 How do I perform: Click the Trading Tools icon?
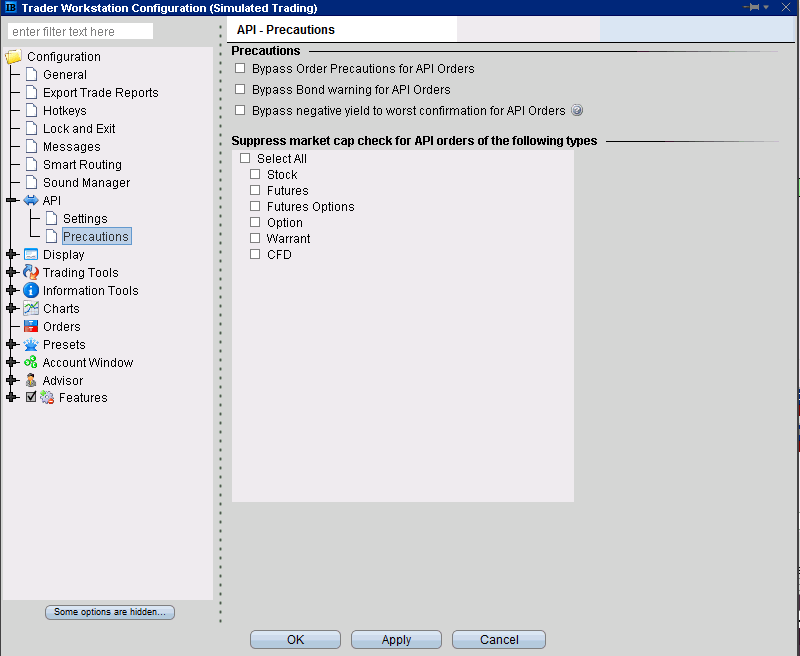point(31,272)
